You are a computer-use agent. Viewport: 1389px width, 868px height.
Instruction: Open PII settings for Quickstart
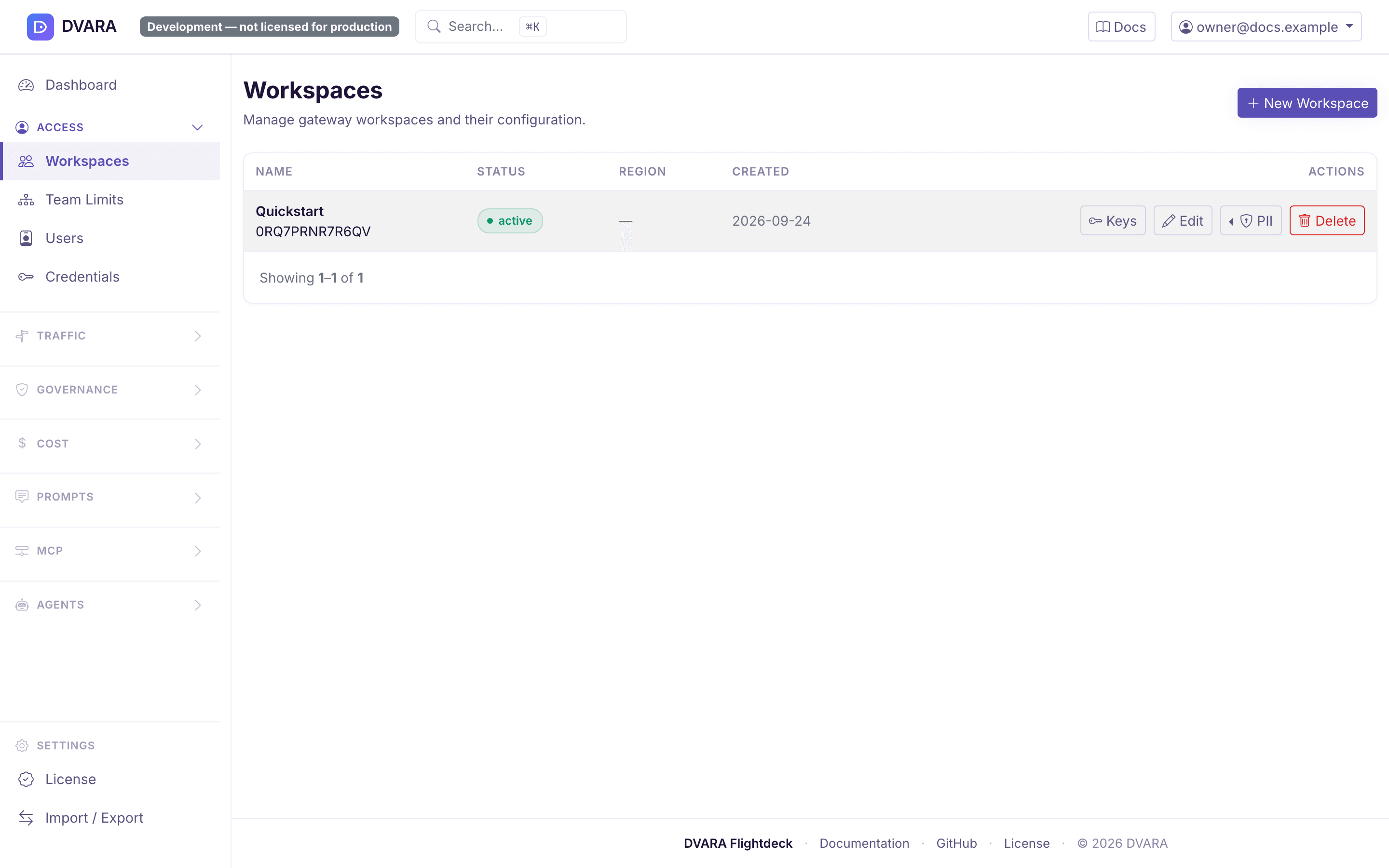click(x=1251, y=220)
